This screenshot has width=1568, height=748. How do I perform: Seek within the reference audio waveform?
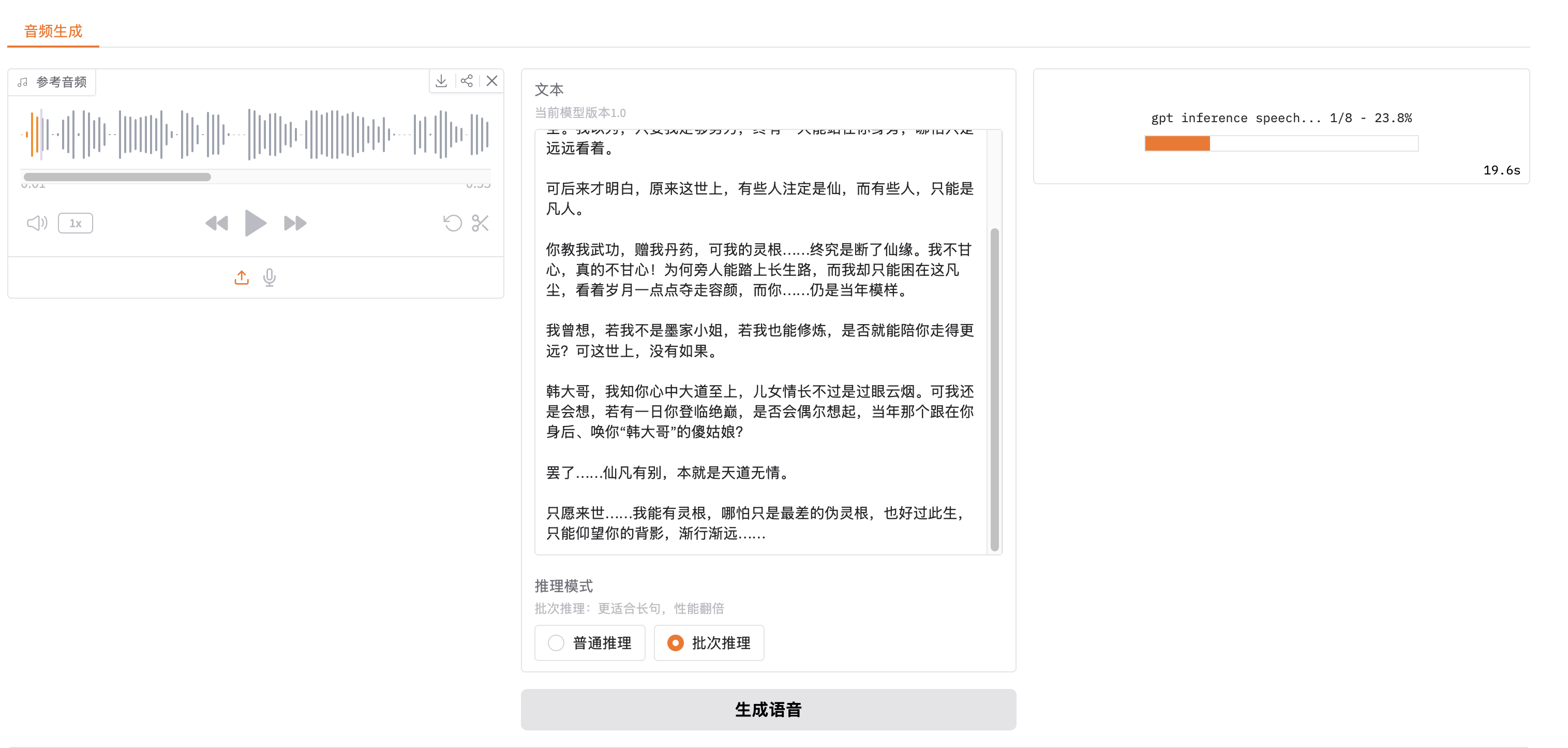click(256, 134)
